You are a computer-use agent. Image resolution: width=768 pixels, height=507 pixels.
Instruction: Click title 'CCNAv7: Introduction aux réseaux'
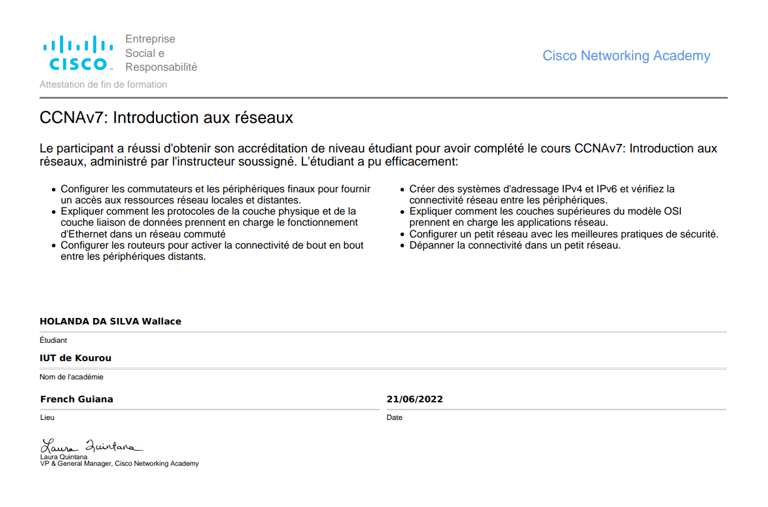[166, 118]
